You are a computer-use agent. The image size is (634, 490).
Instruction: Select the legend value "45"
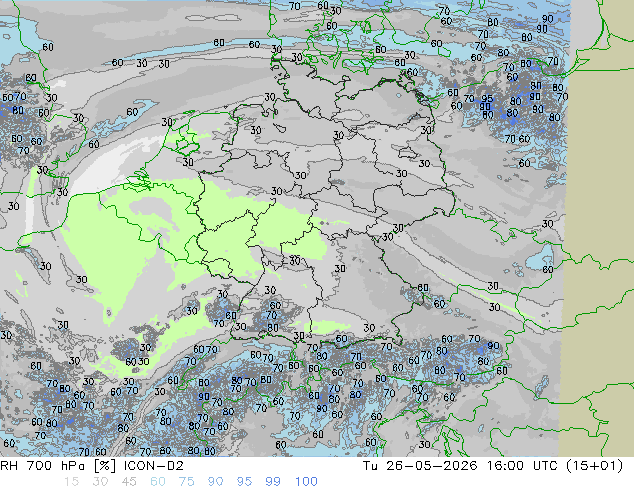click(129, 482)
